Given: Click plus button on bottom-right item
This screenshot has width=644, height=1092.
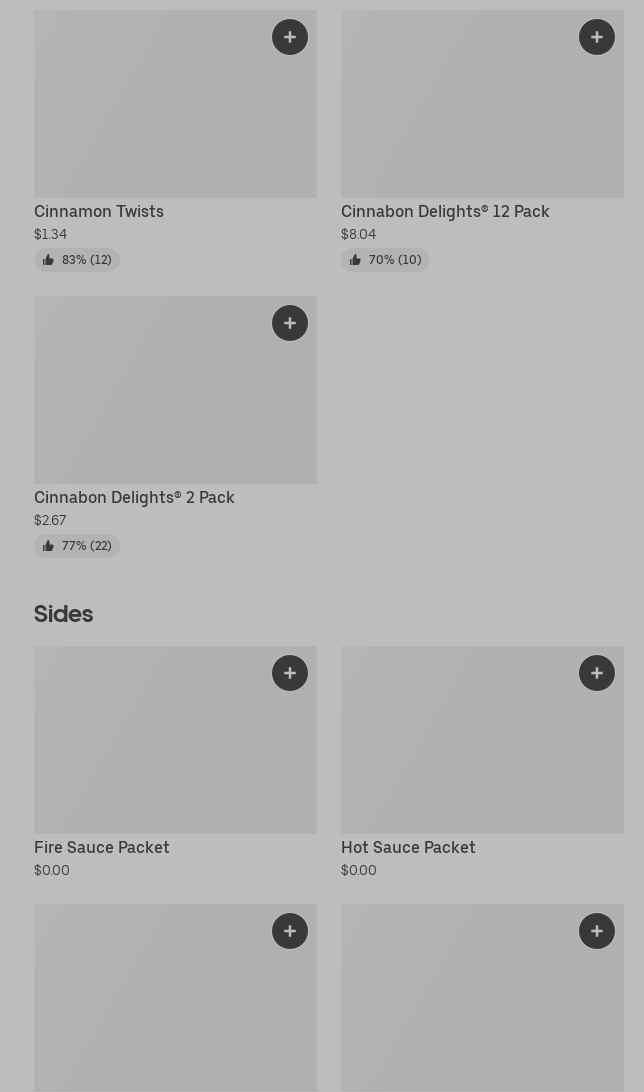Looking at the screenshot, I should pos(597,931).
